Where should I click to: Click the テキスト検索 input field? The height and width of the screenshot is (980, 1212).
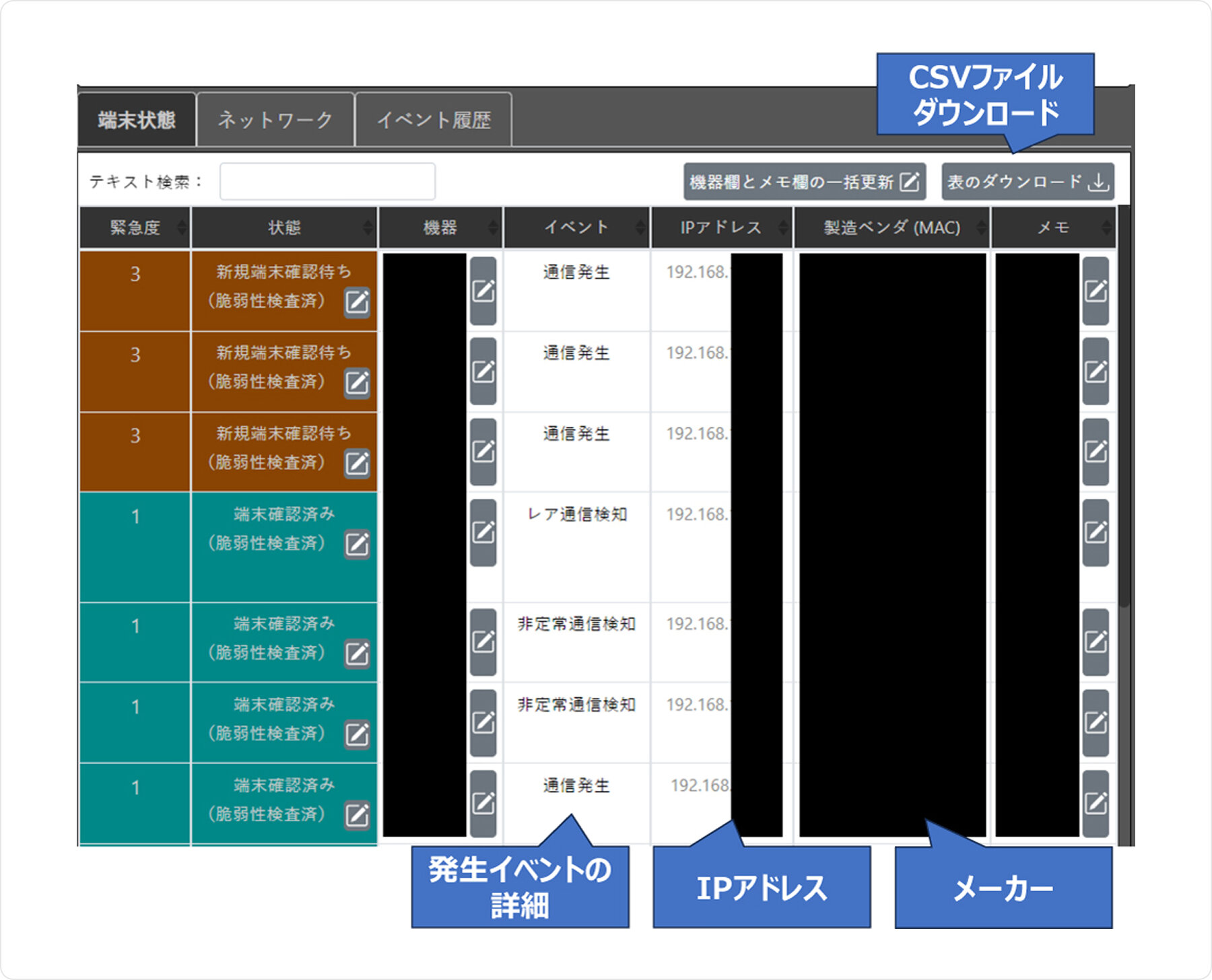(x=327, y=182)
